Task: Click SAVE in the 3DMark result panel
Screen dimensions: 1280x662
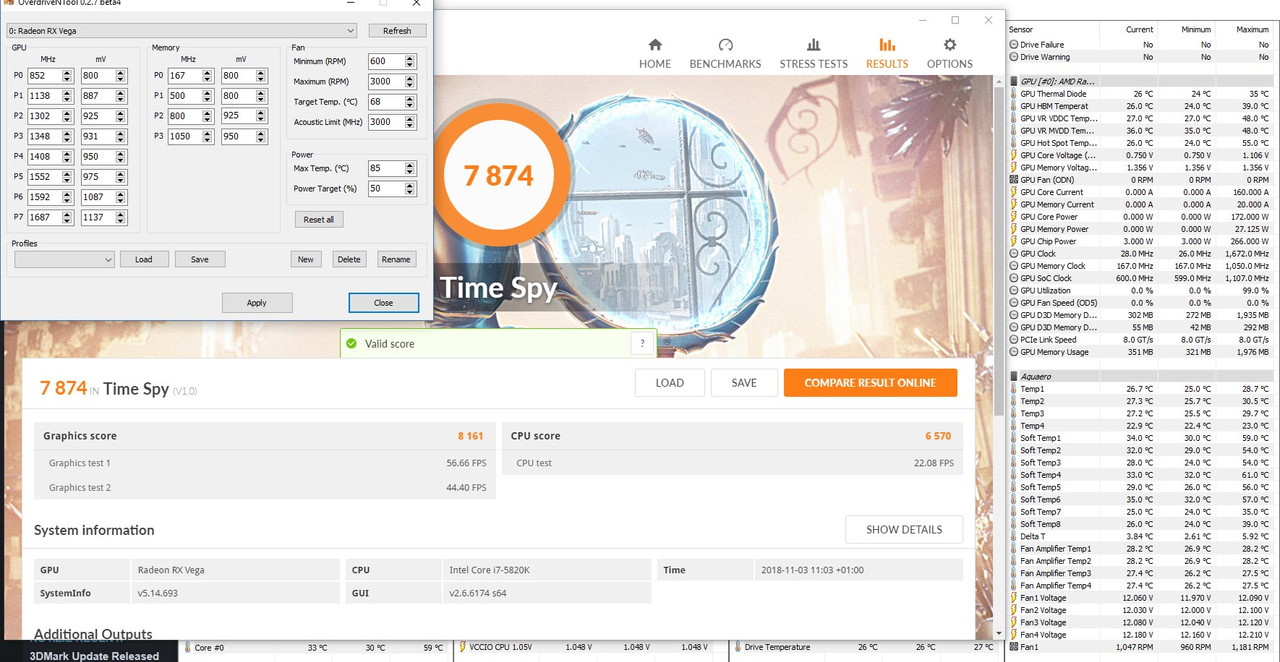Action: click(x=744, y=383)
